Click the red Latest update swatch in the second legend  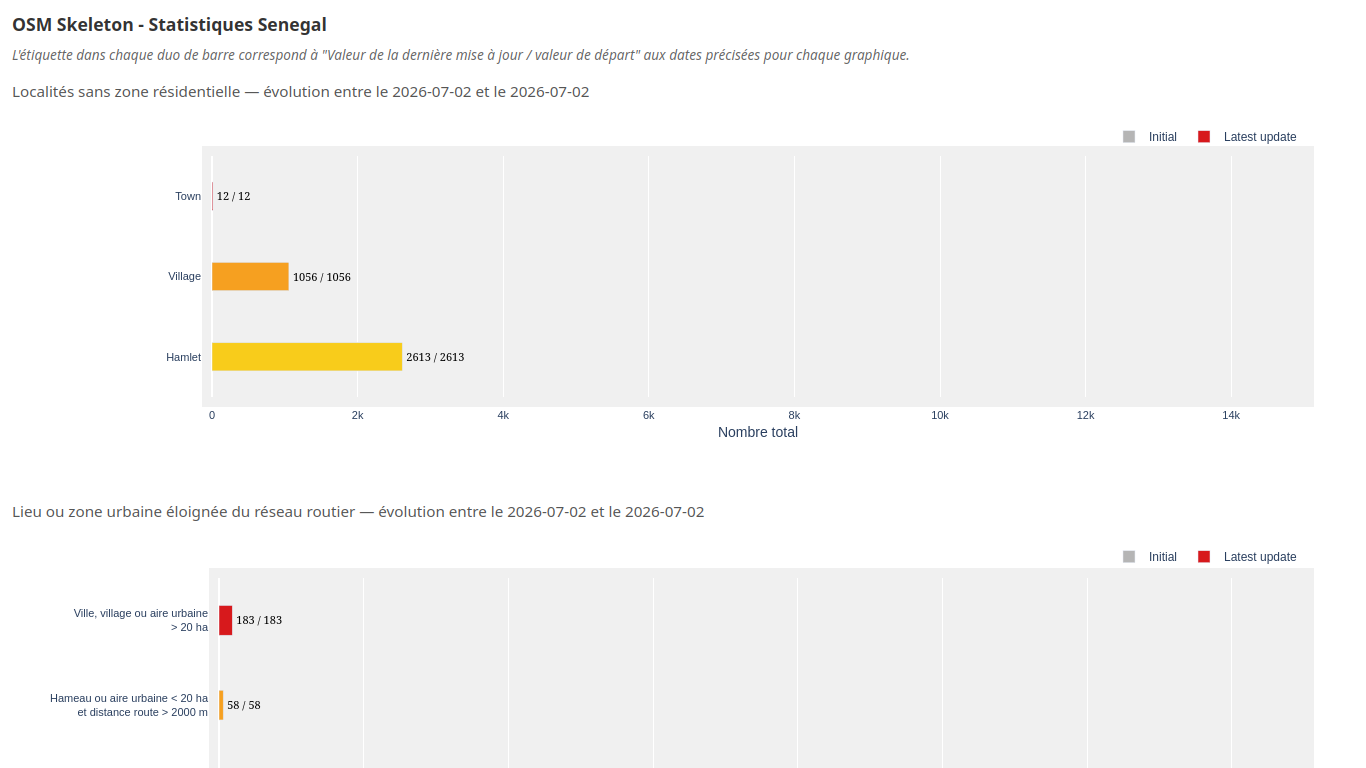(1204, 557)
